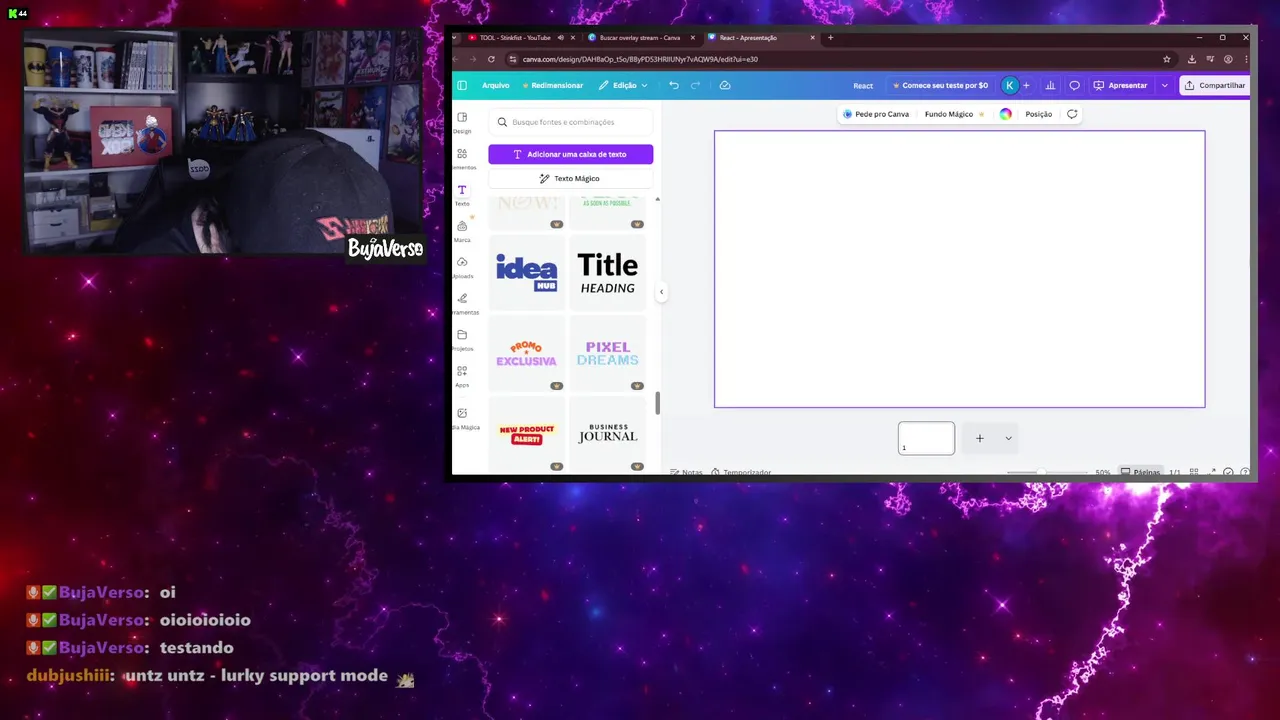Image resolution: width=1280 pixels, height=720 pixels.
Task: Open the Projetos folder panel
Action: (462, 339)
